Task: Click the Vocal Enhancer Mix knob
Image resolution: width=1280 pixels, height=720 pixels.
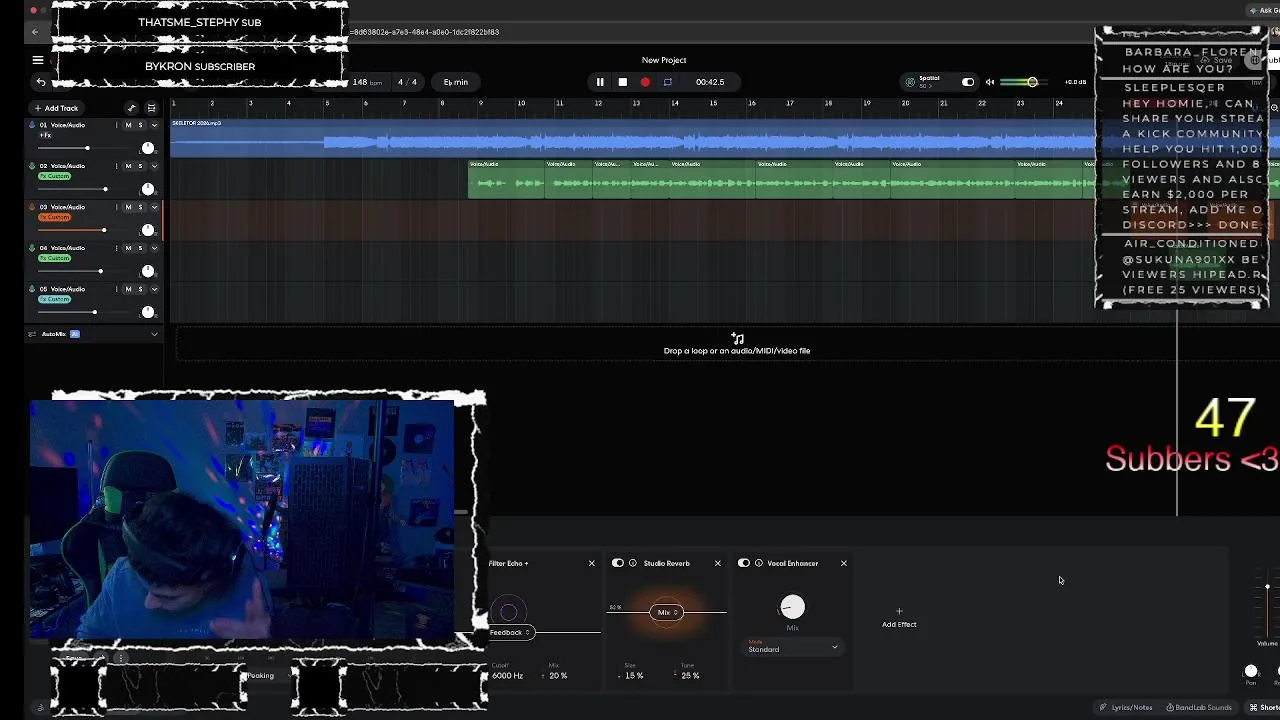Action: [792, 607]
